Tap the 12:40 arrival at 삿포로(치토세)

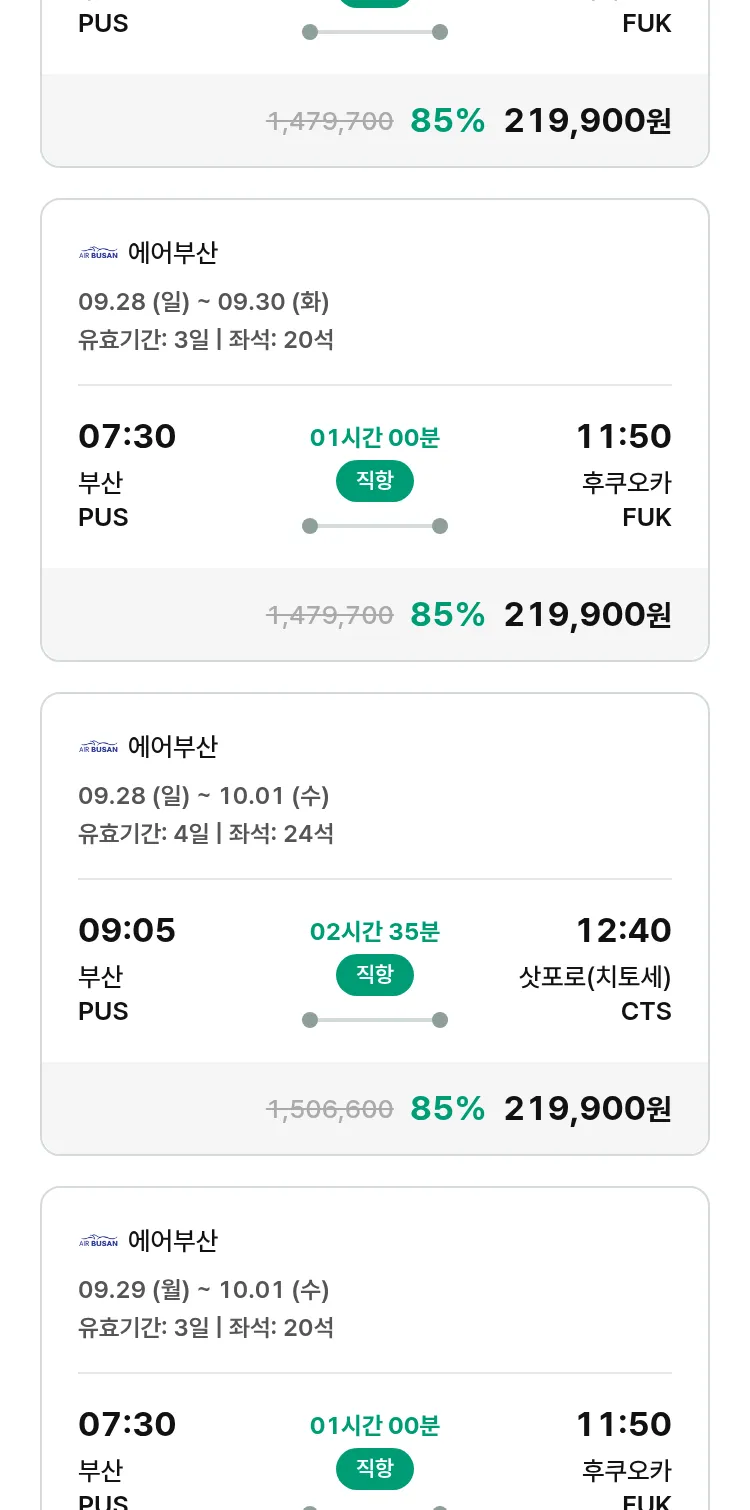623,931
